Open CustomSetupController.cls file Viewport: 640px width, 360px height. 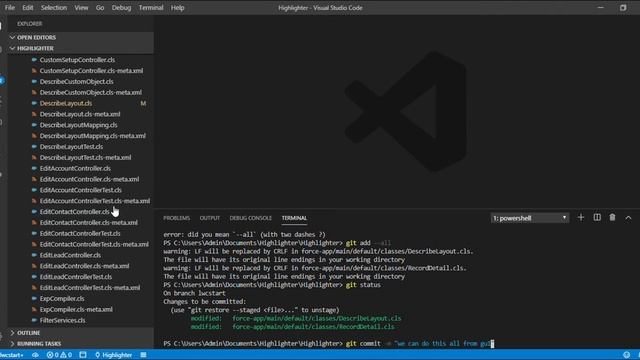coord(77,60)
